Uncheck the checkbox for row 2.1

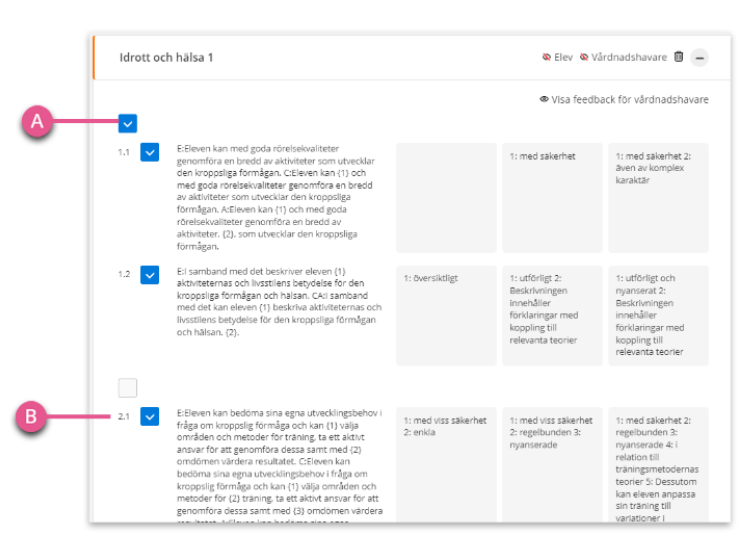[x=149, y=416]
